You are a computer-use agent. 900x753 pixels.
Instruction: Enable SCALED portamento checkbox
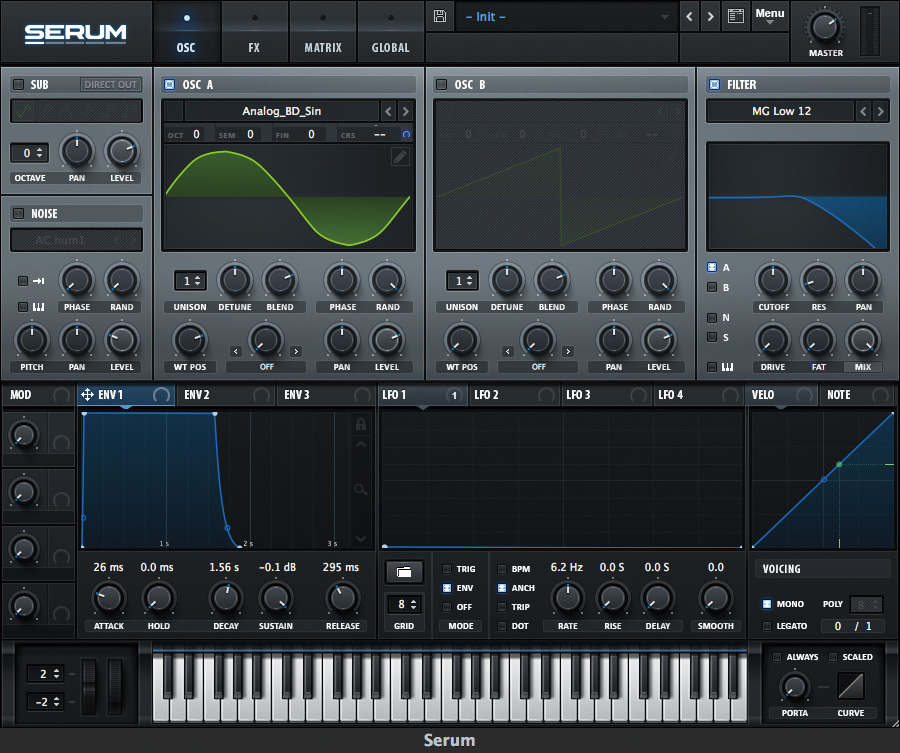pyautogui.click(x=833, y=657)
